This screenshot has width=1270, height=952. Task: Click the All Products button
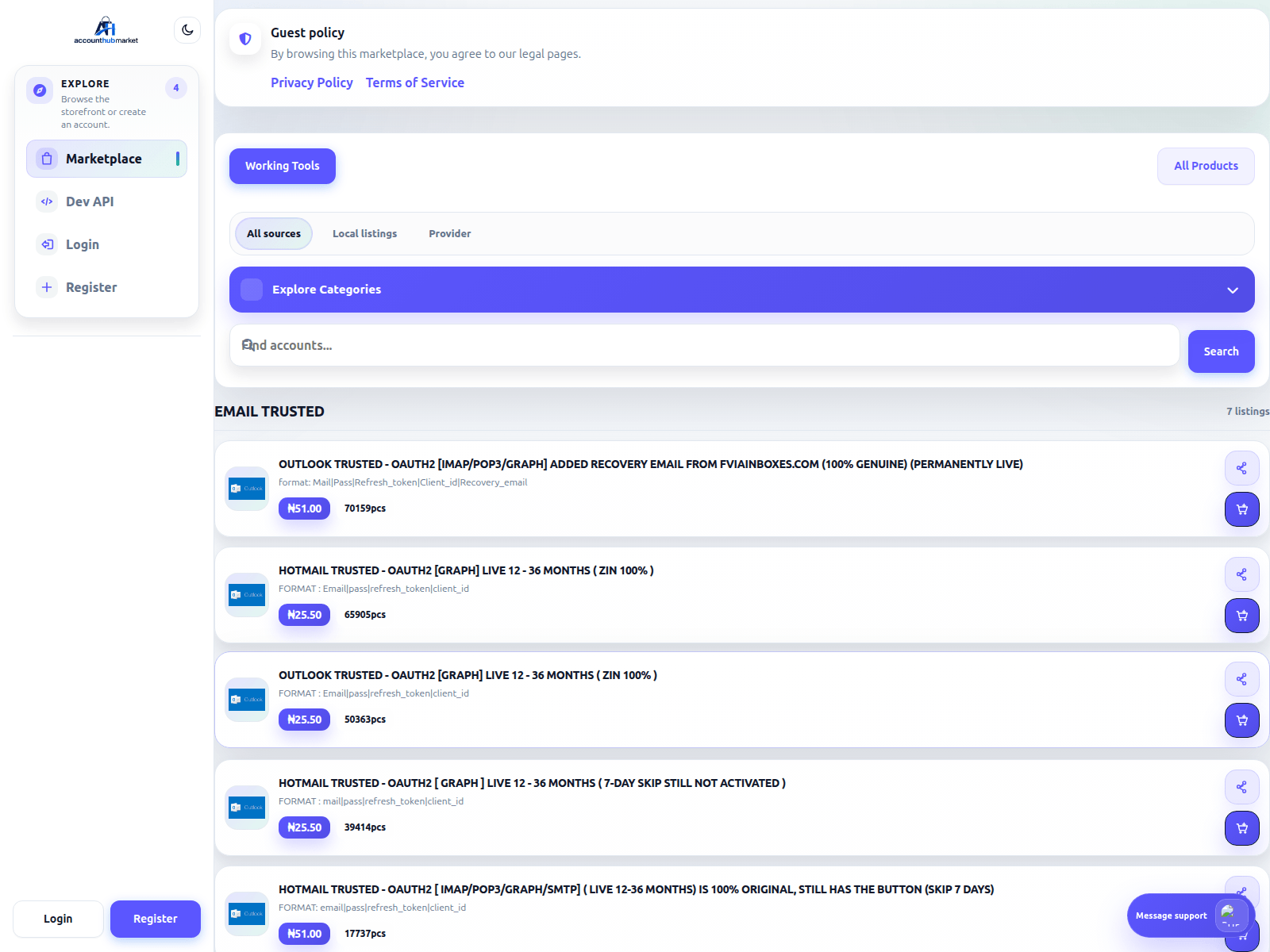tap(1206, 166)
